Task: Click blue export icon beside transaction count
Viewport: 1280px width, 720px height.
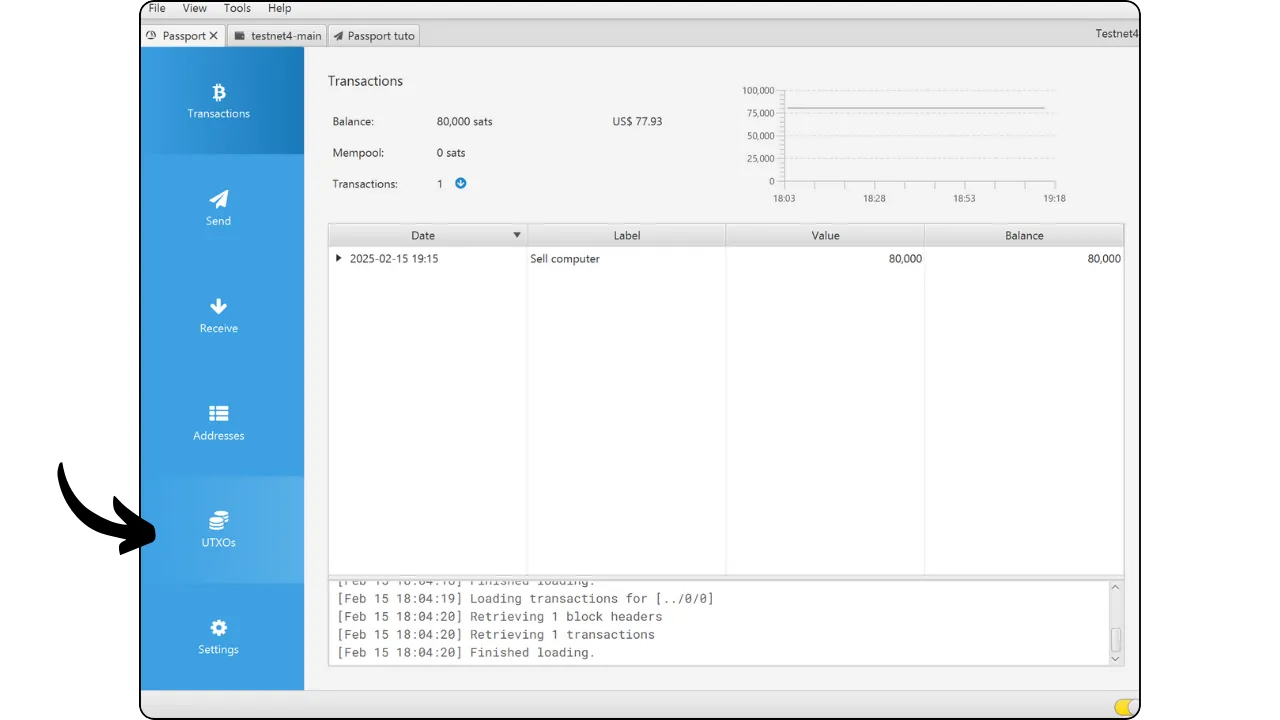Action: pyautogui.click(x=461, y=184)
